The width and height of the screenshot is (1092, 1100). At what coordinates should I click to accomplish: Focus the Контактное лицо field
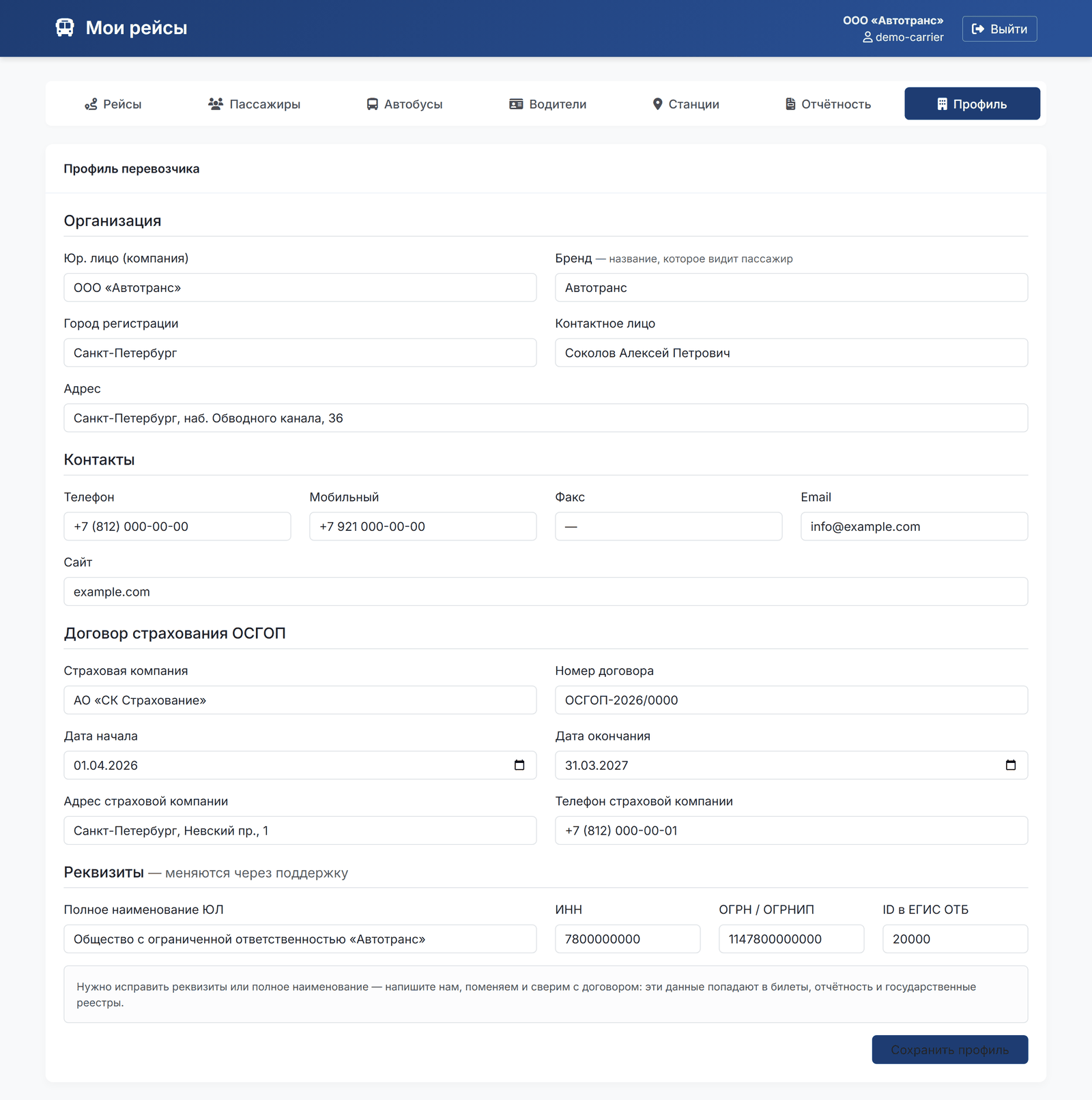pyautogui.click(x=792, y=353)
